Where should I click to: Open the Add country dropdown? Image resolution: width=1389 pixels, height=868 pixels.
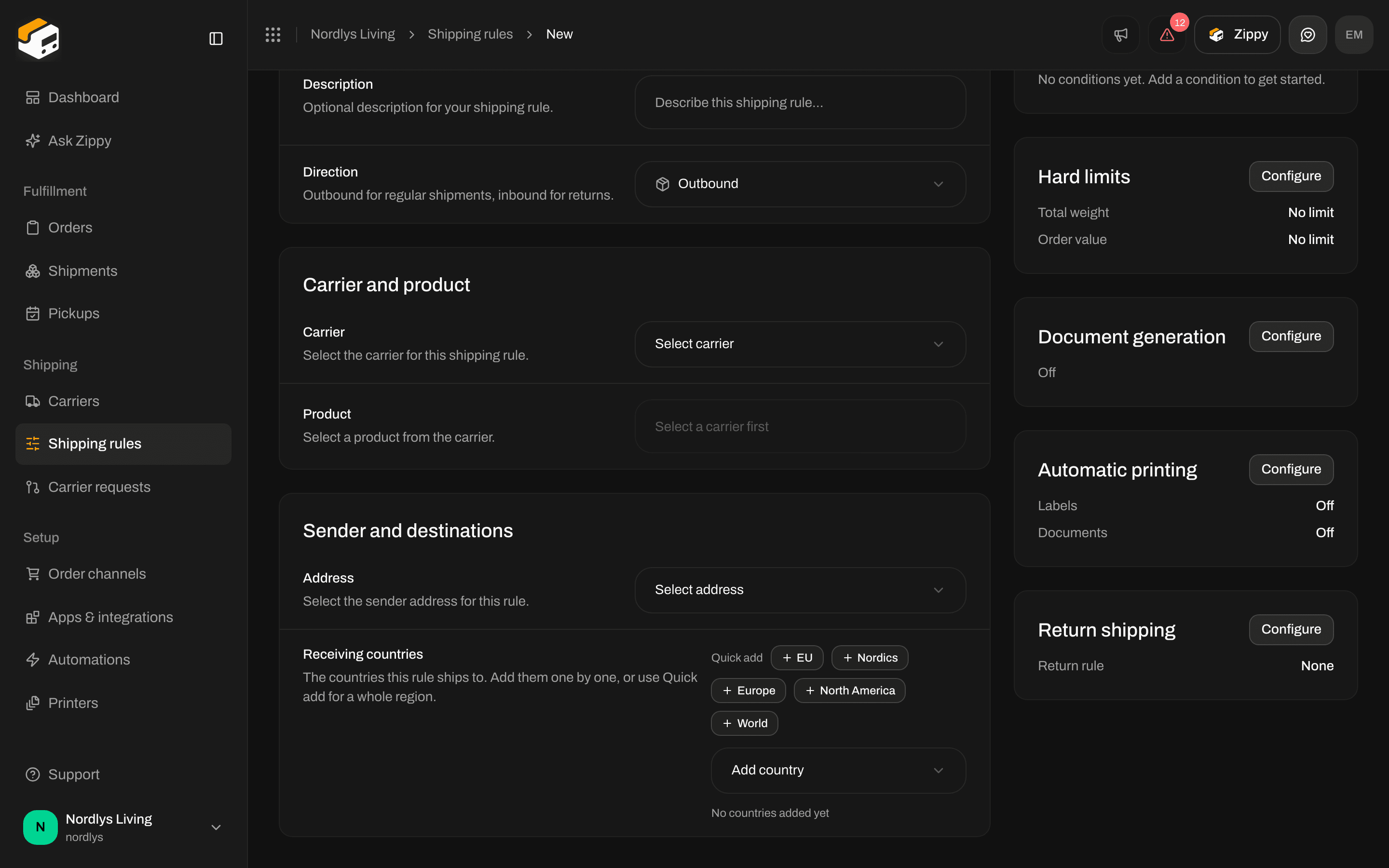pos(838,770)
